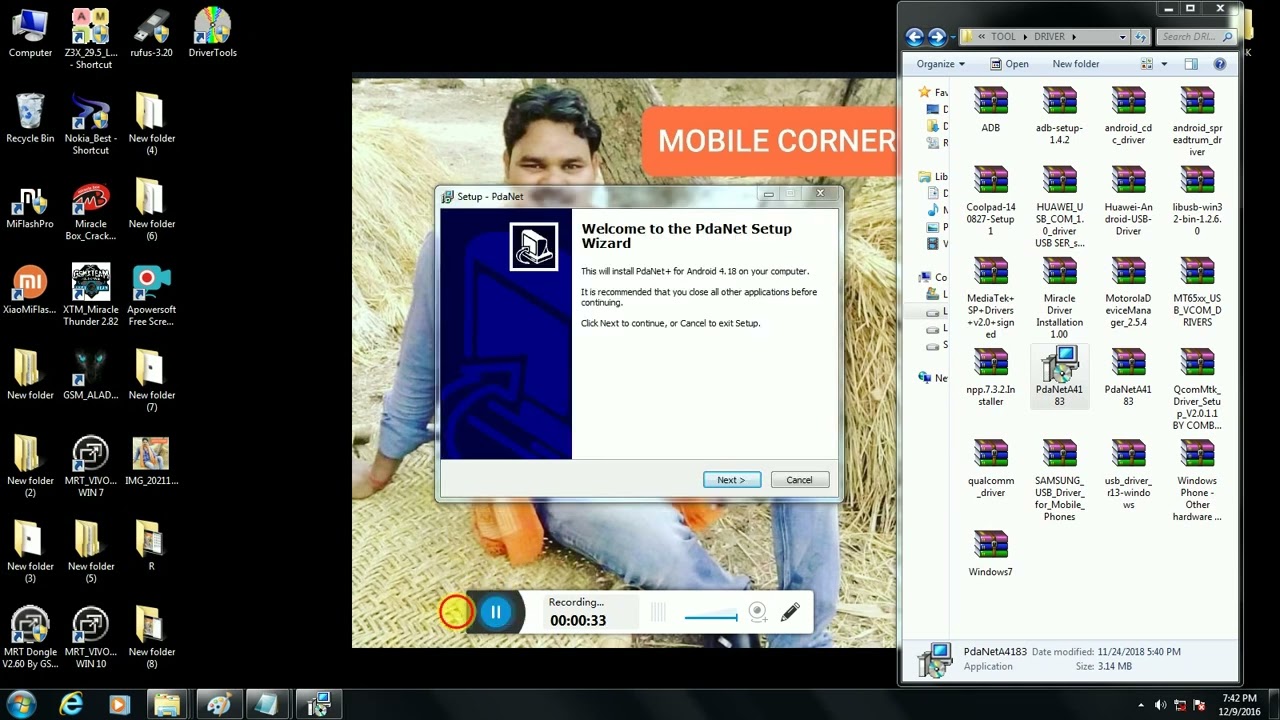Pause the screen recording
This screenshot has width=1280, height=720.
click(496, 612)
